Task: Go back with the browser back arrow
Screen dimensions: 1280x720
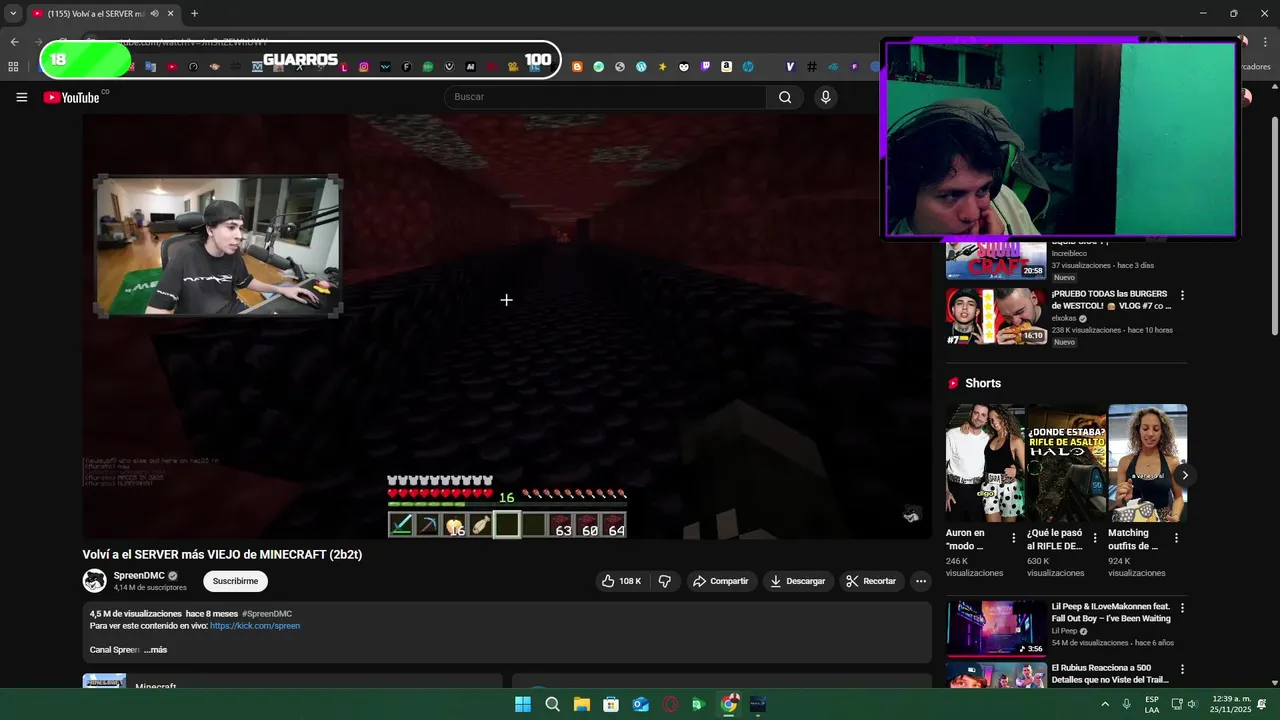Action: tap(14, 41)
